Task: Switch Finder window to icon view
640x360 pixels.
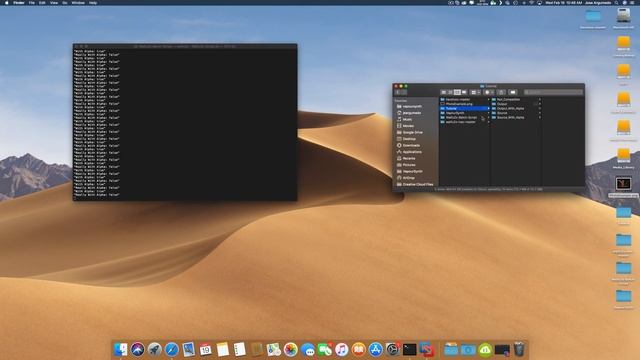Action: (x=444, y=92)
